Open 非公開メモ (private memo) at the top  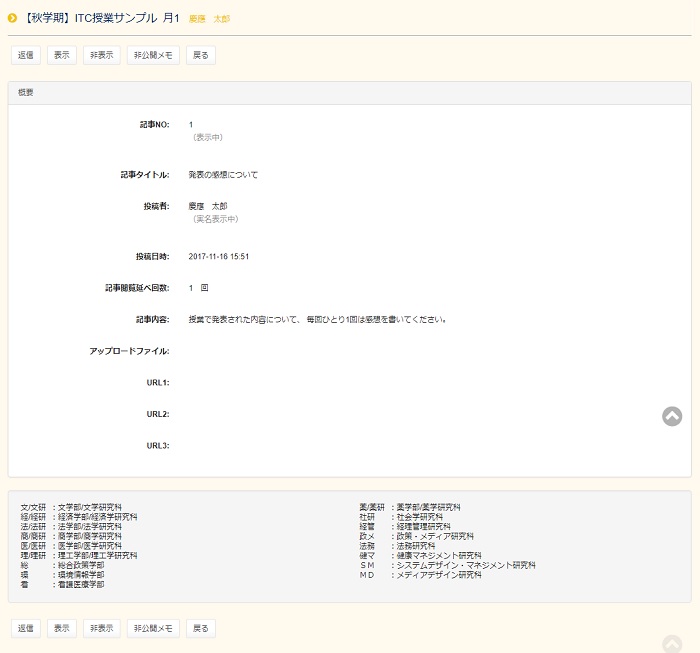click(x=154, y=55)
